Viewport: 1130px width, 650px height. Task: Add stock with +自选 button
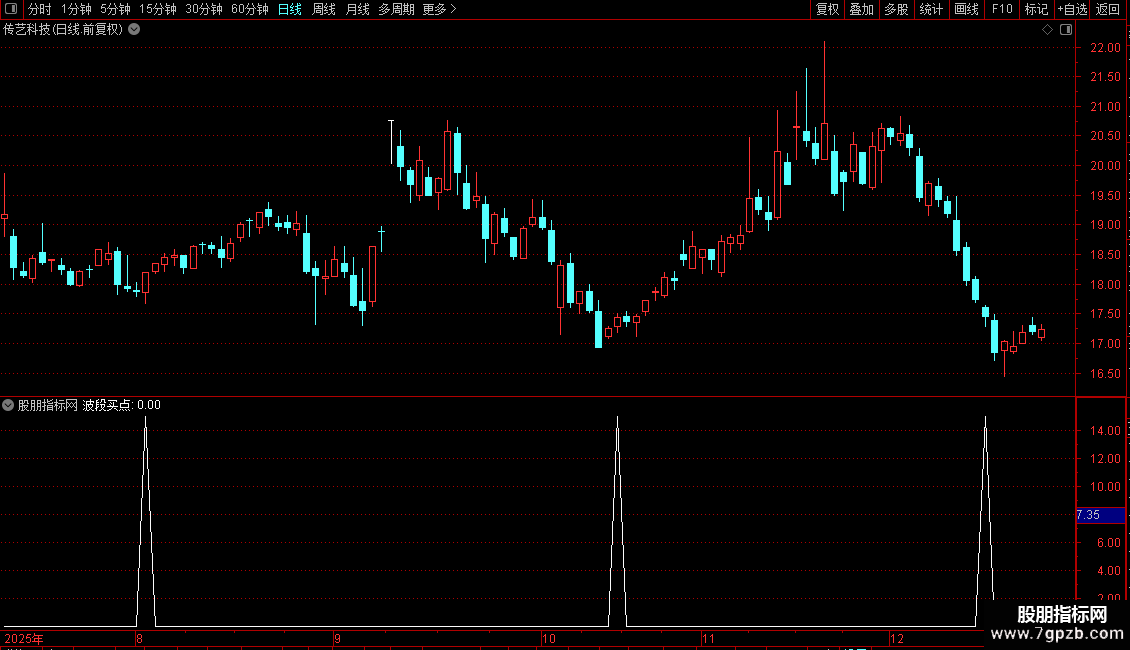[1072, 9]
